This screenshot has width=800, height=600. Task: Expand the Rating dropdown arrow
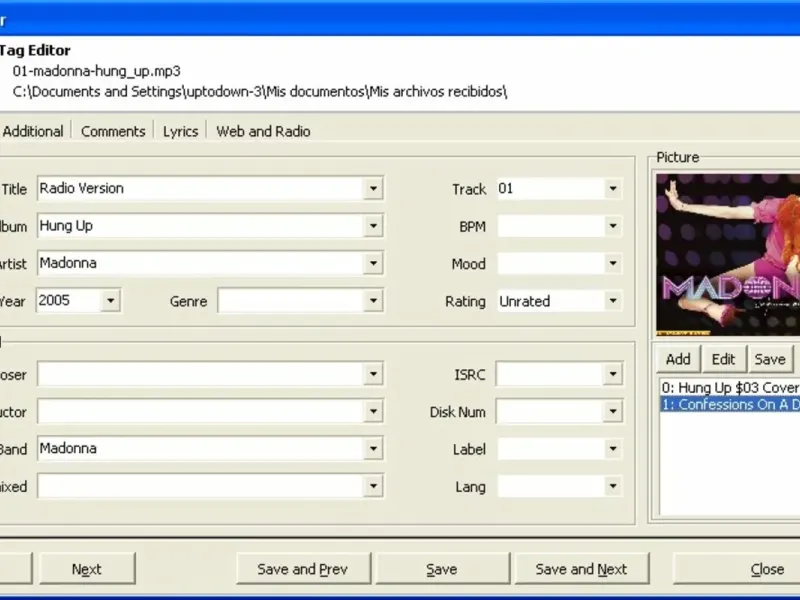(x=613, y=301)
